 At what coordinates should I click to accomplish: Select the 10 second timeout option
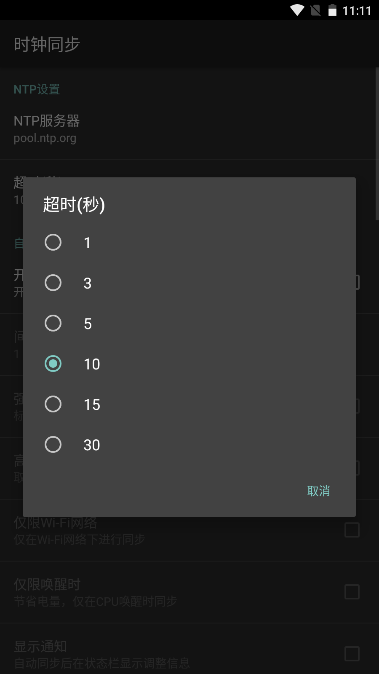189,364
